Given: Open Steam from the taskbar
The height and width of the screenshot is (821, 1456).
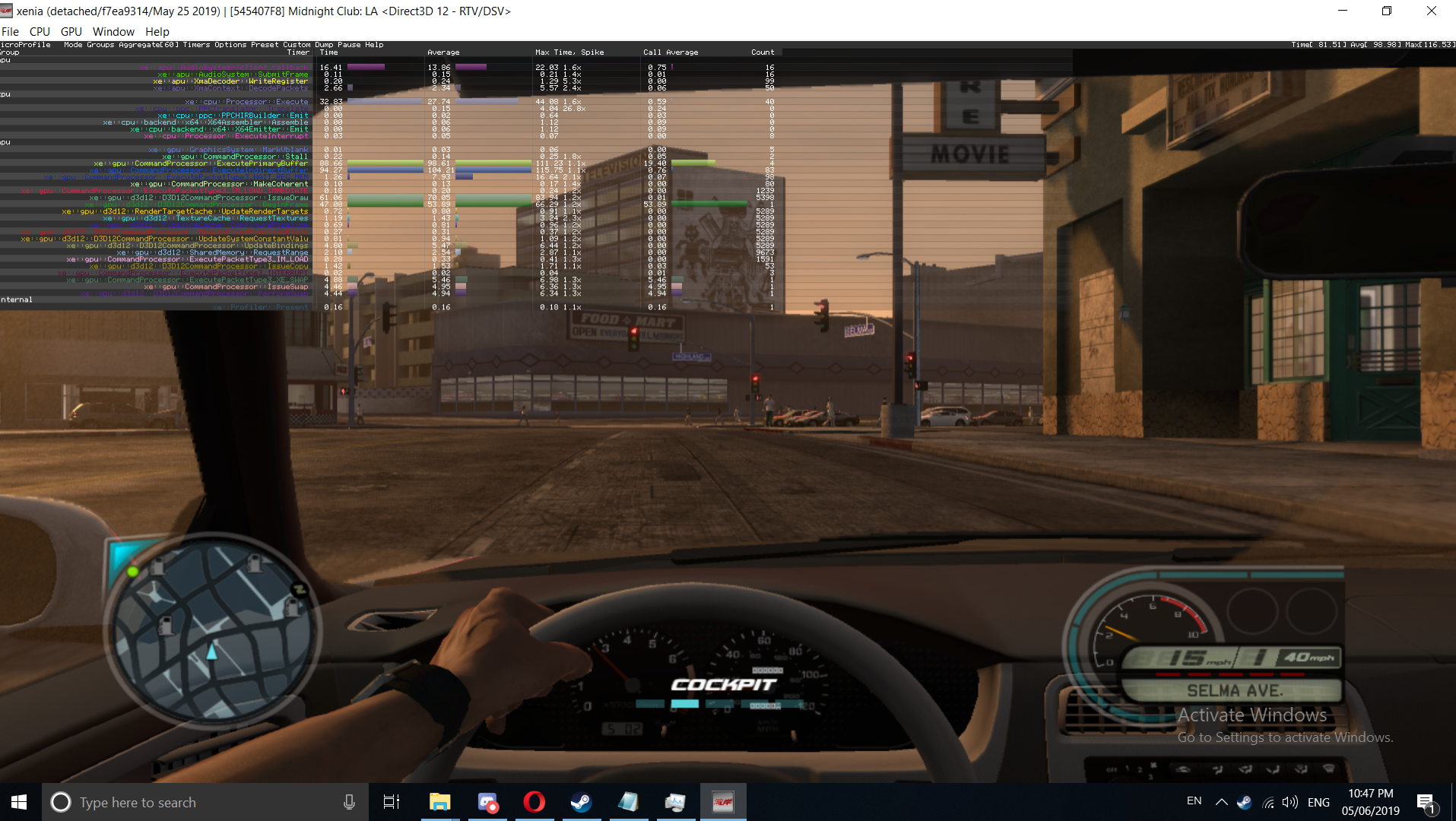Looking at the screenshot, I should coord(582,802).
